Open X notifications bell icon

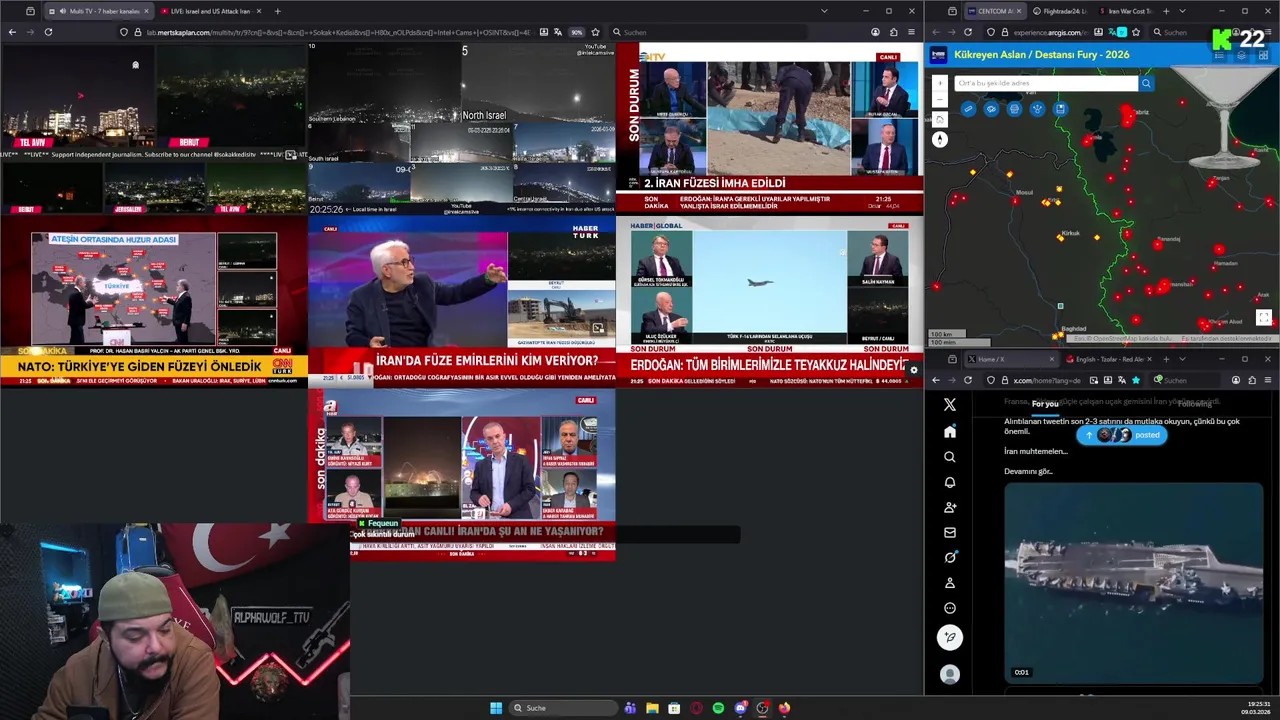point(950,482)
